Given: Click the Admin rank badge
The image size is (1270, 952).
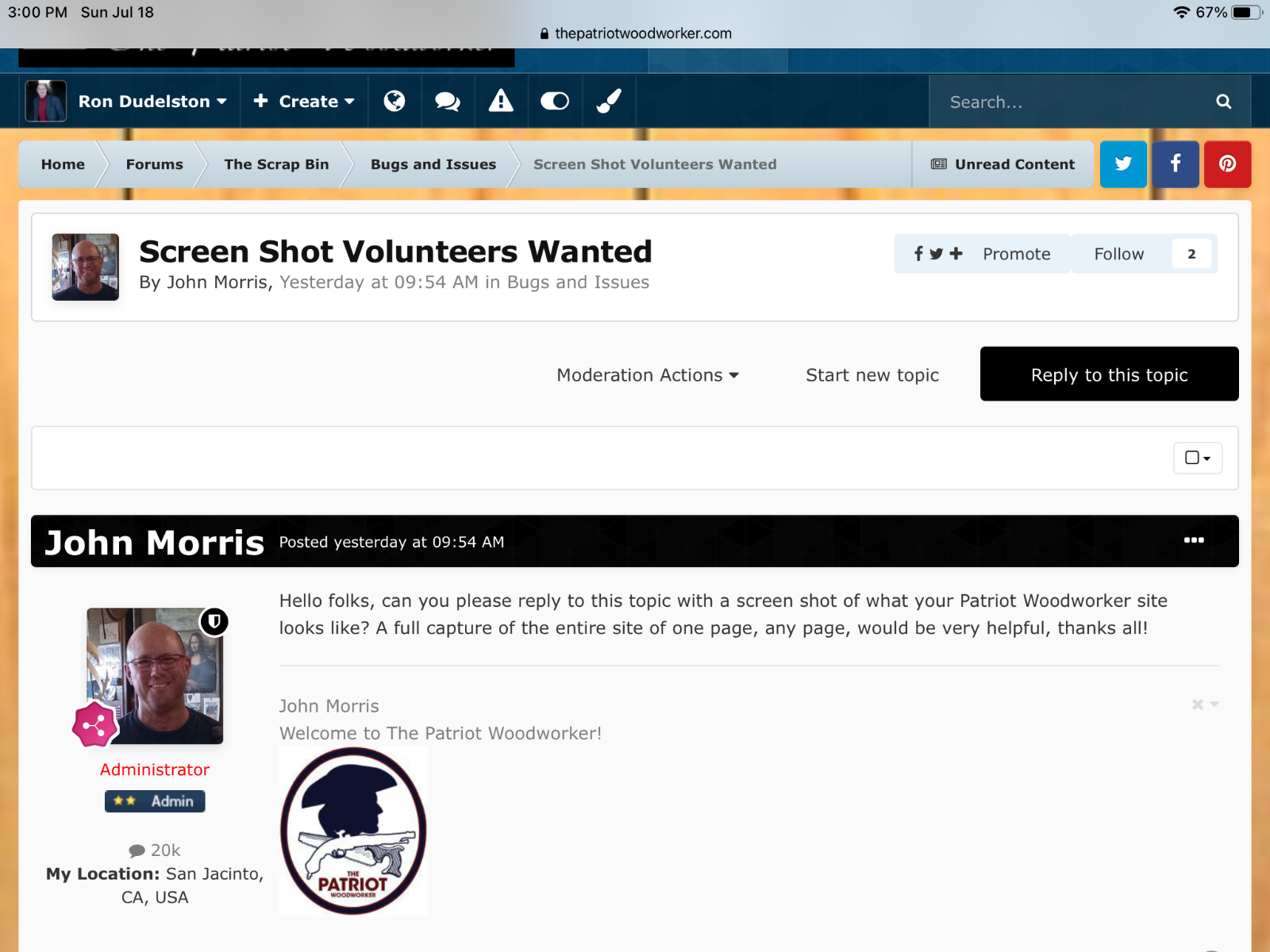Looking at the screenshot, I should point(155,801).
